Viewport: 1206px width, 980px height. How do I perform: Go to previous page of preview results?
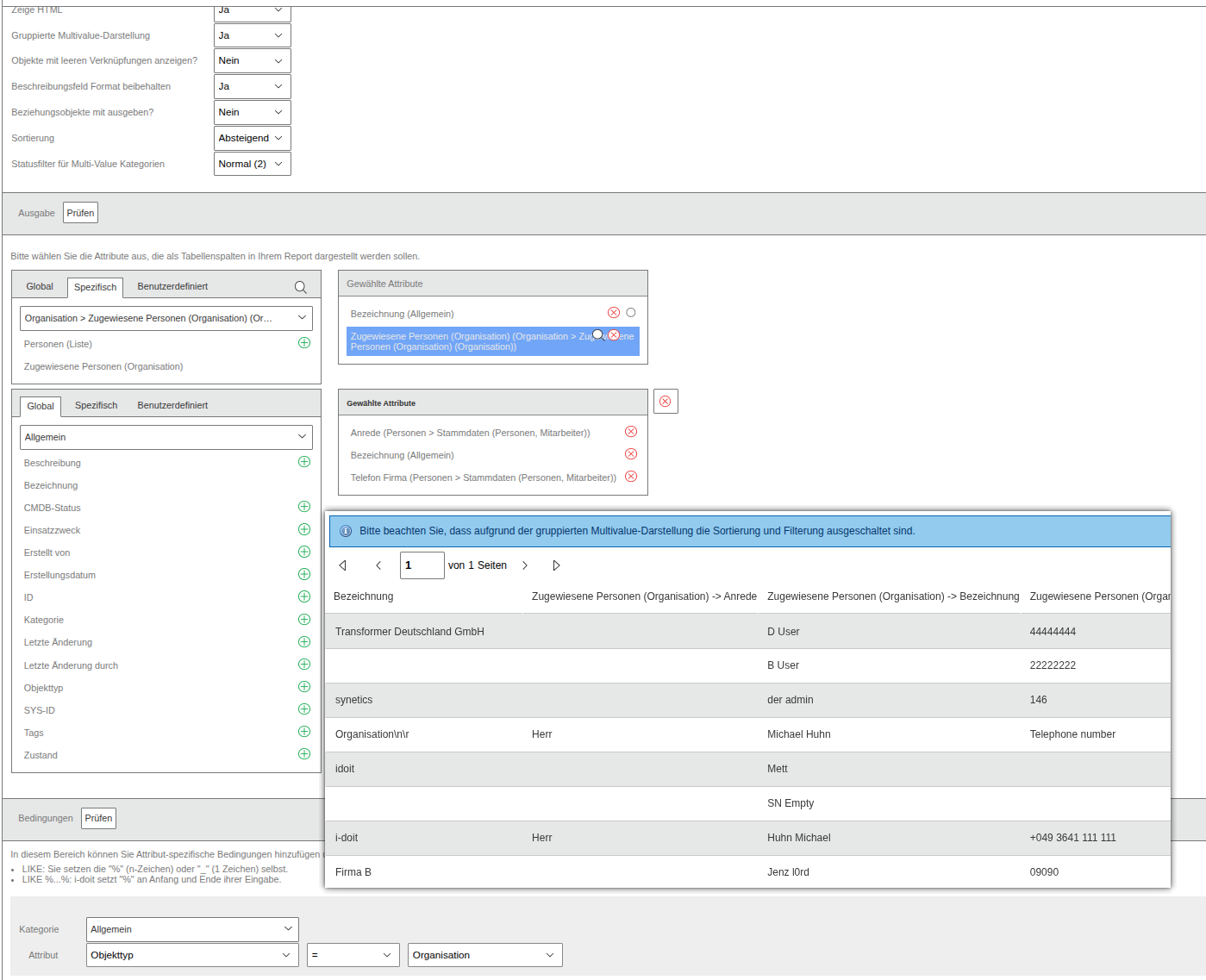(x=378, y=565)
